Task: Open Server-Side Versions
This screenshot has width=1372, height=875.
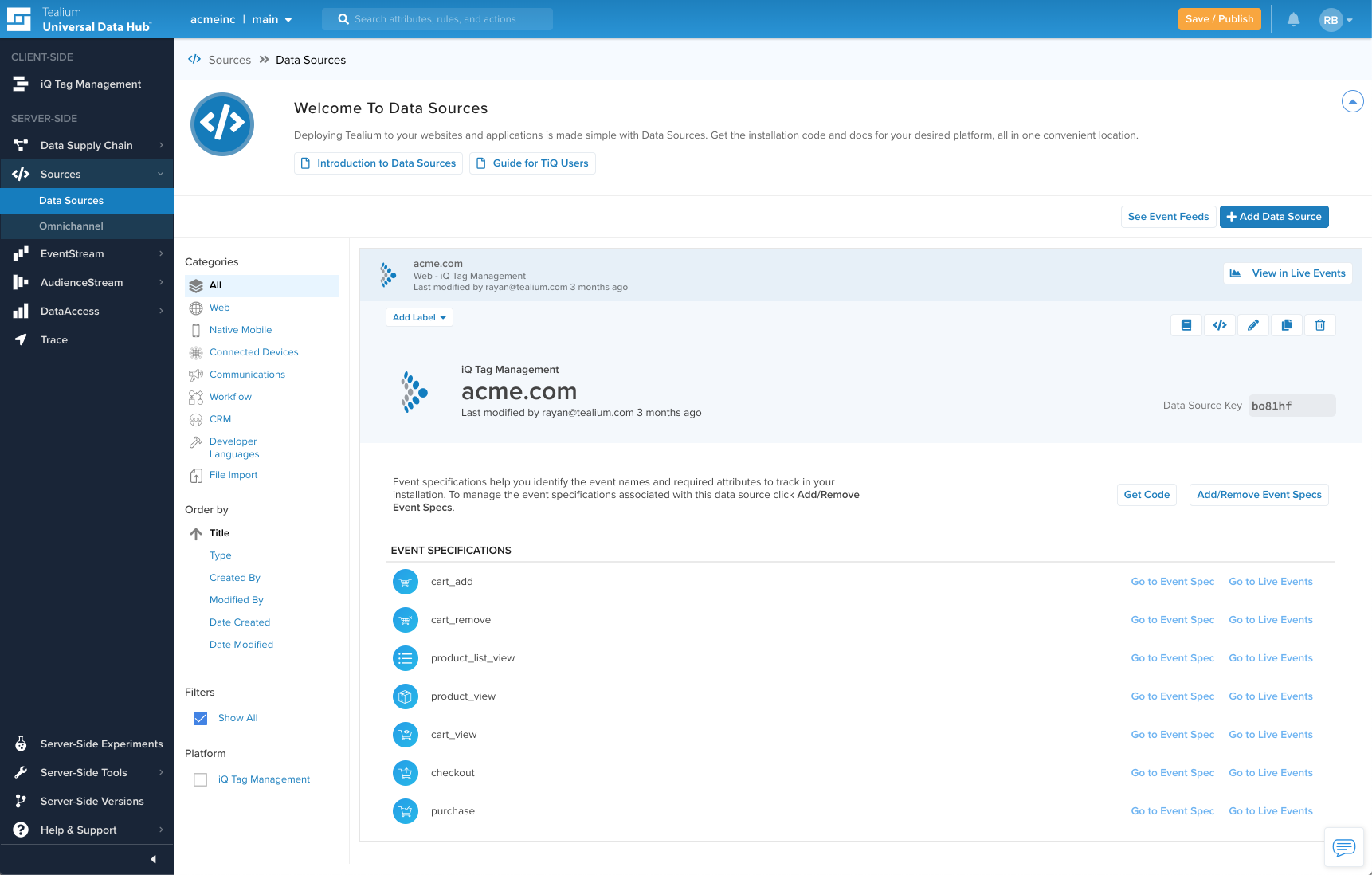Action: 87,801
